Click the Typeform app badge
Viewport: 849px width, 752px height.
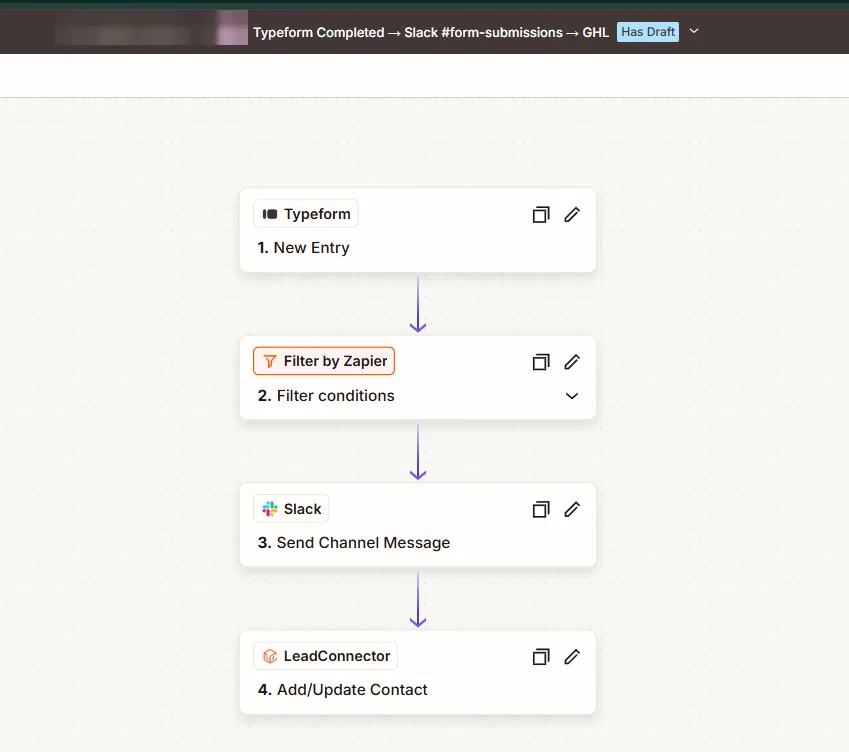tap(305, 214)
